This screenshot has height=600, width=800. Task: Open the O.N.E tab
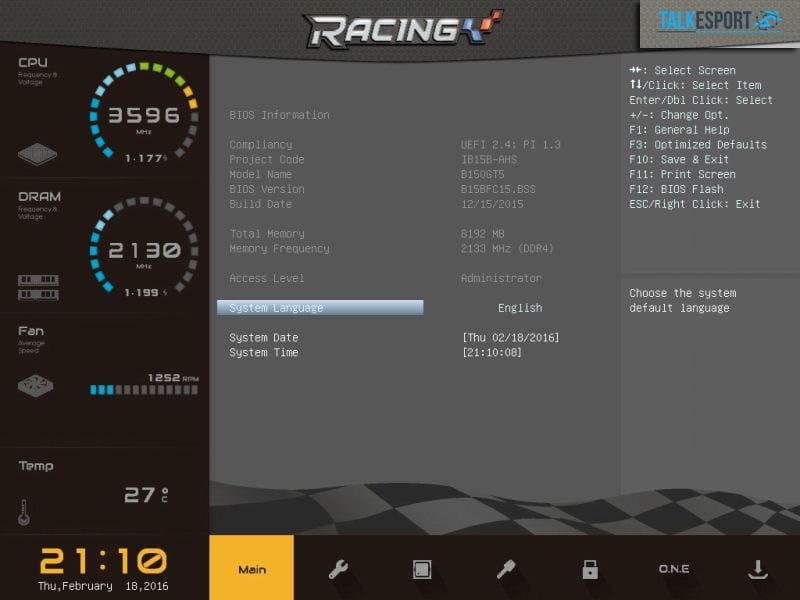coord(673,569)
